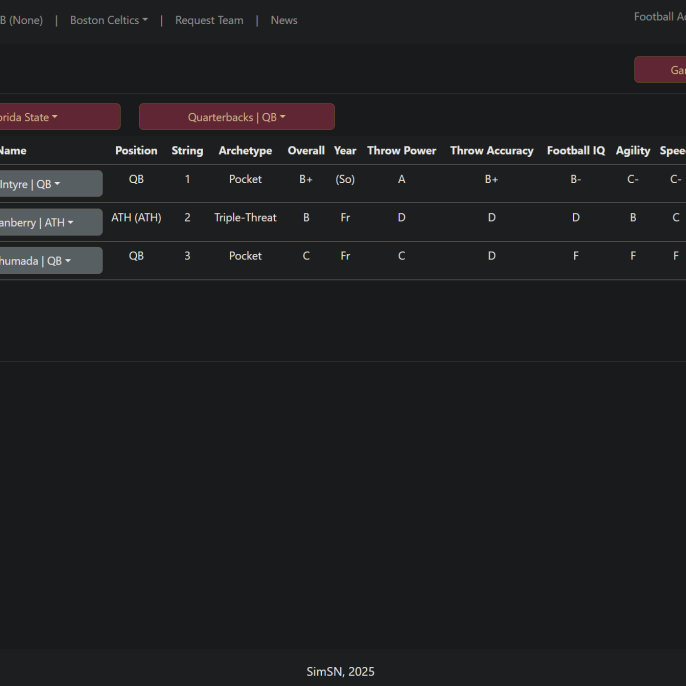This screenshot has height=686, width=686.
Task: Click the B agility grade for anberry
Action: [x=633, y=217]
